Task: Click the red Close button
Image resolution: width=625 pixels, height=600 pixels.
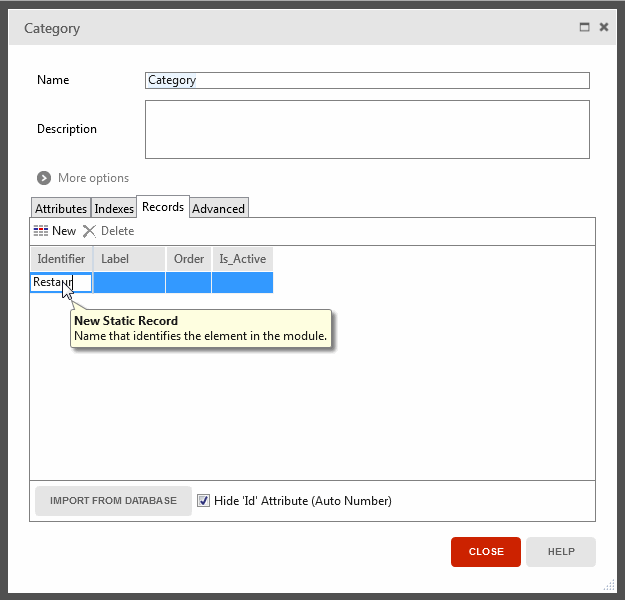Action: 486,552
